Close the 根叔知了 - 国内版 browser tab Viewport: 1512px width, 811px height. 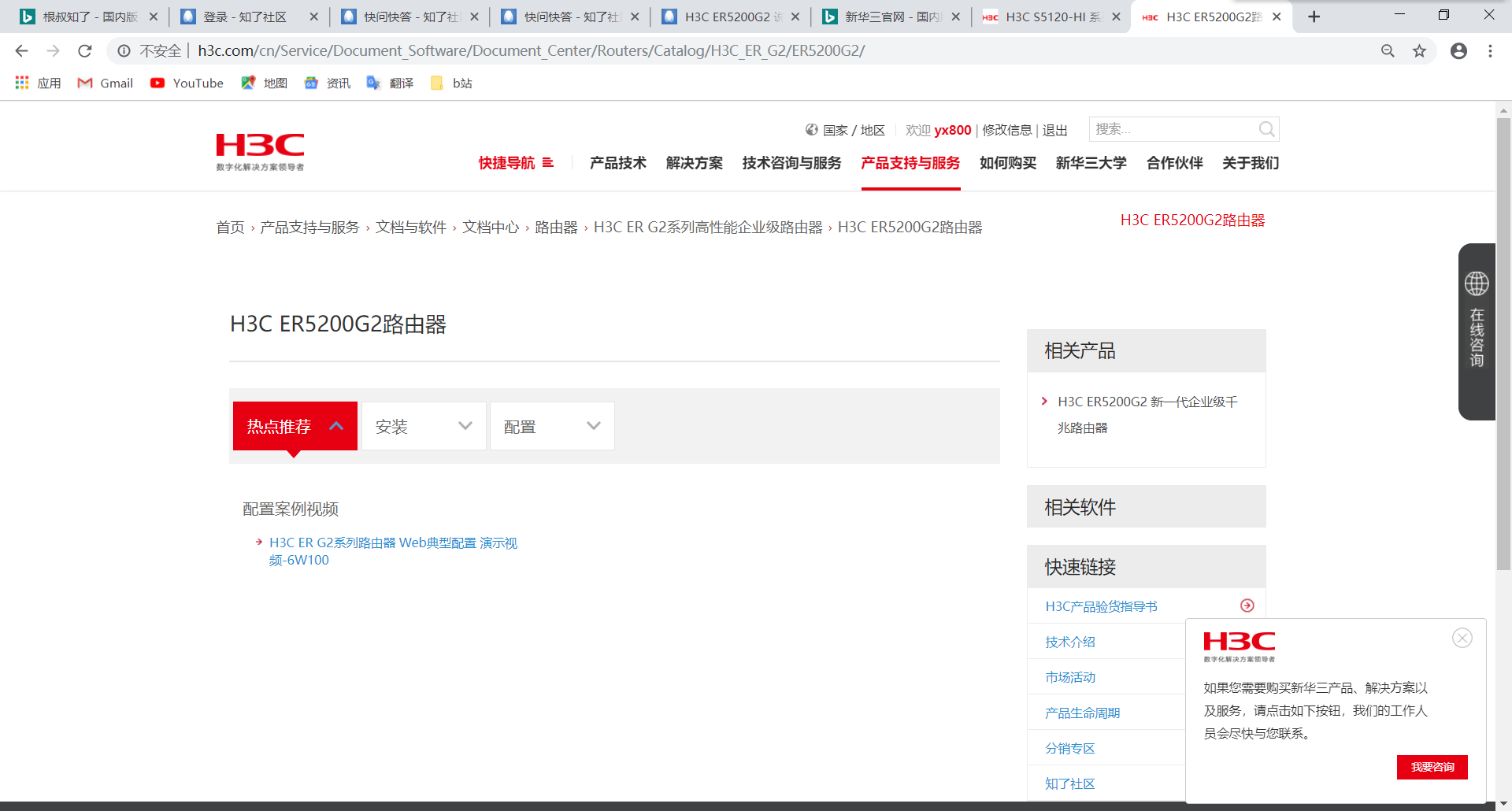click(154, 17)
